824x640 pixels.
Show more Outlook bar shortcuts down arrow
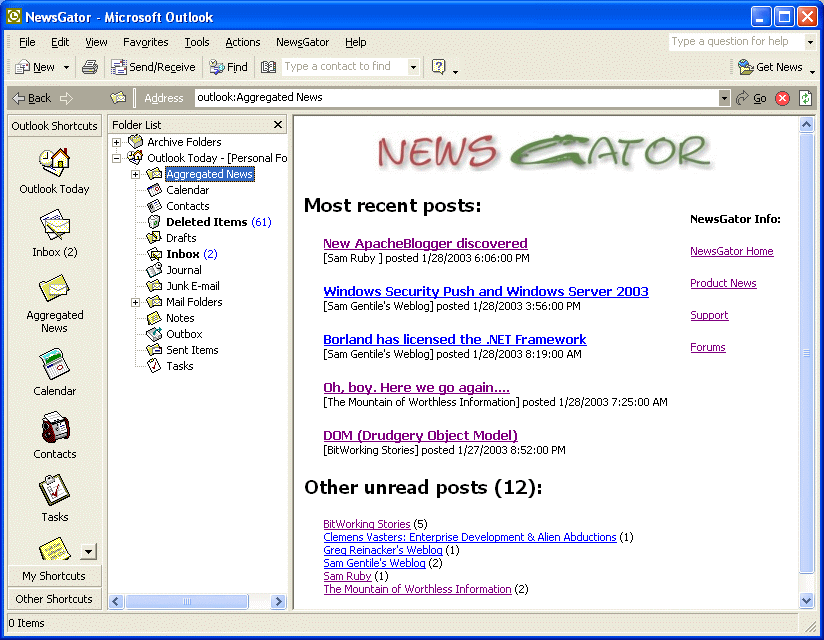(x=88, y=552)
